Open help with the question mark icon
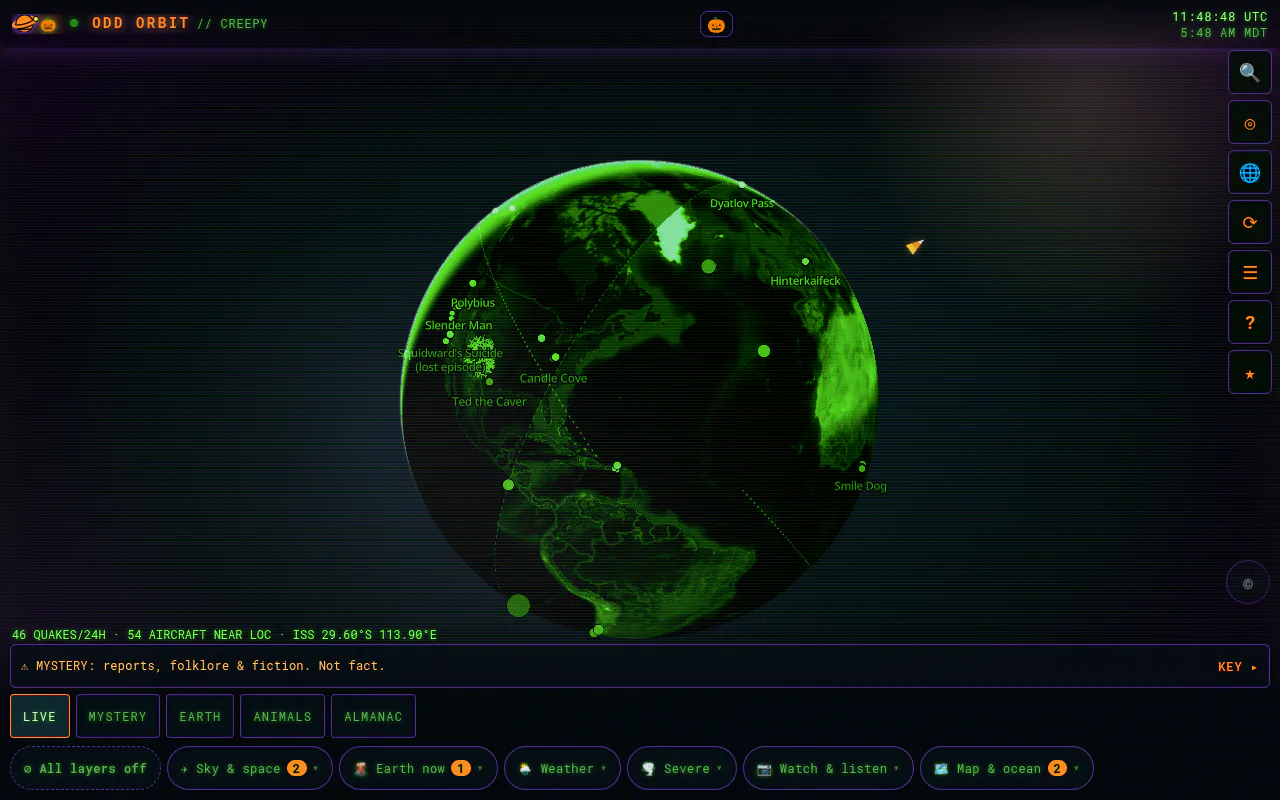Screen dimensions: 1280x800 (x=1250, y=322)
